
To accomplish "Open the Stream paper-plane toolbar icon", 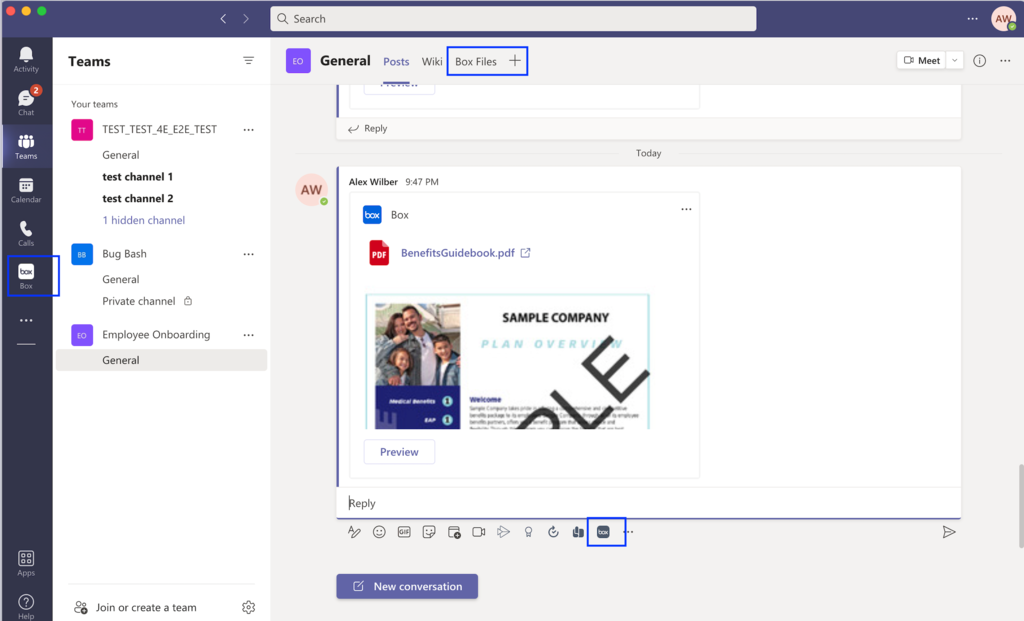I will click(504, 532).
